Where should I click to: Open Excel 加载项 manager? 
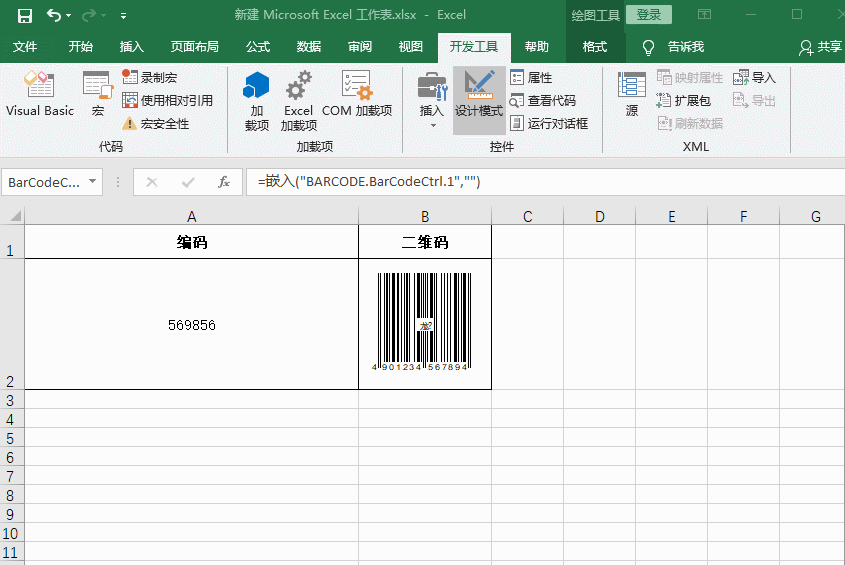tap(299, 101)
